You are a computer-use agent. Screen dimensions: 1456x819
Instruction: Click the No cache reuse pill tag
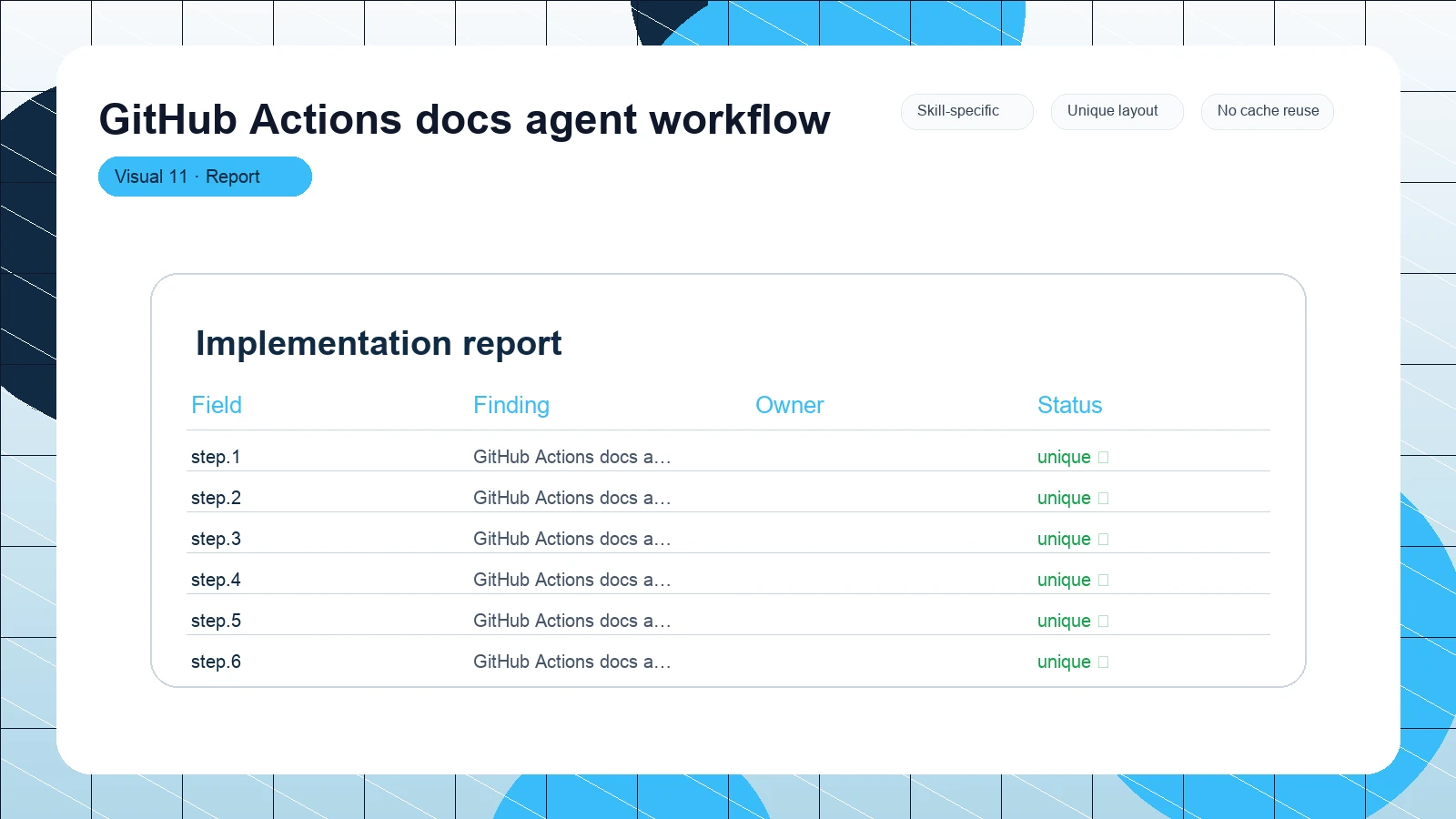(x=1267, y=111)
